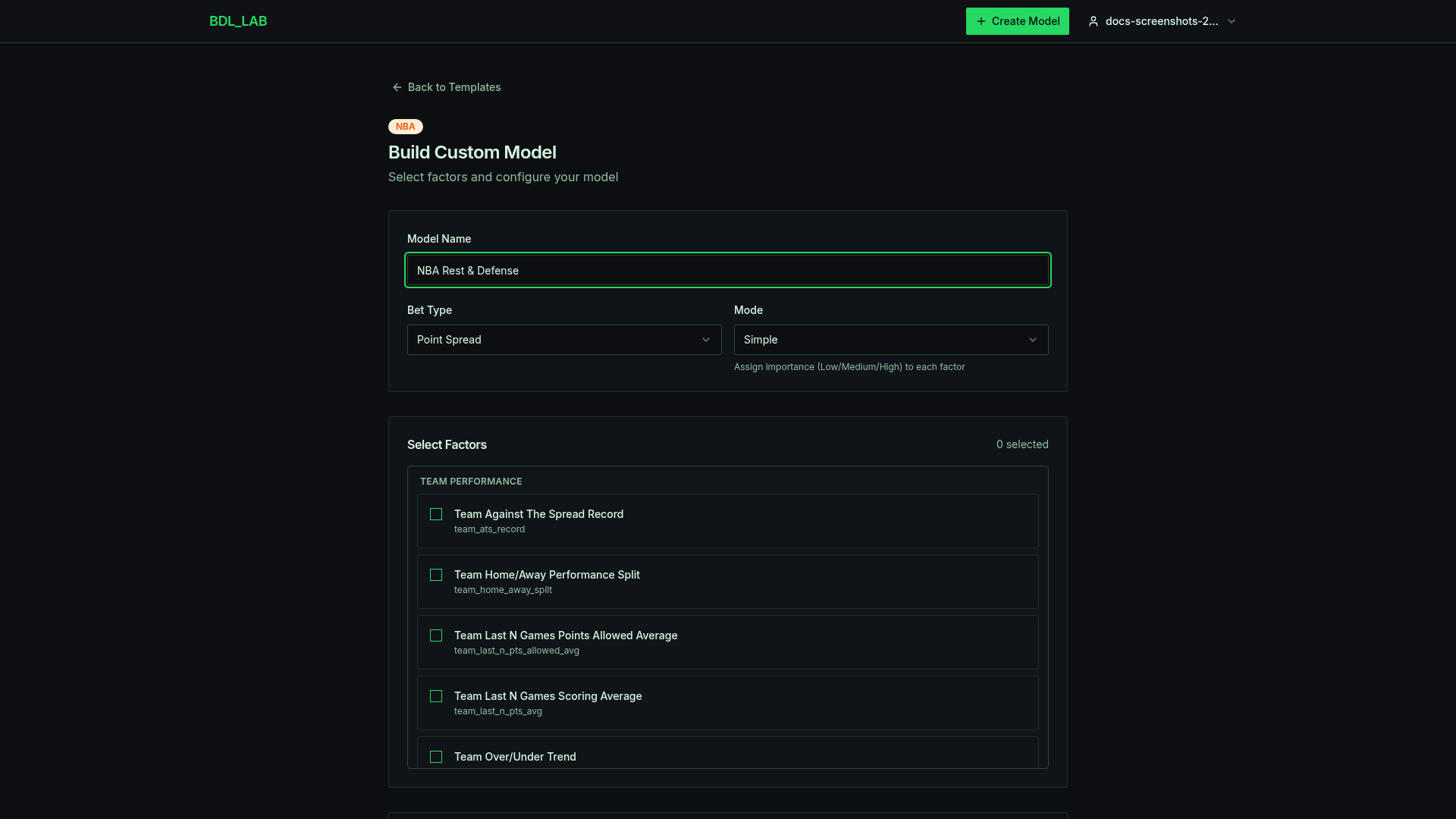Click the docs-screenshots account name

pyautogui.click(x=1161, y=21)
